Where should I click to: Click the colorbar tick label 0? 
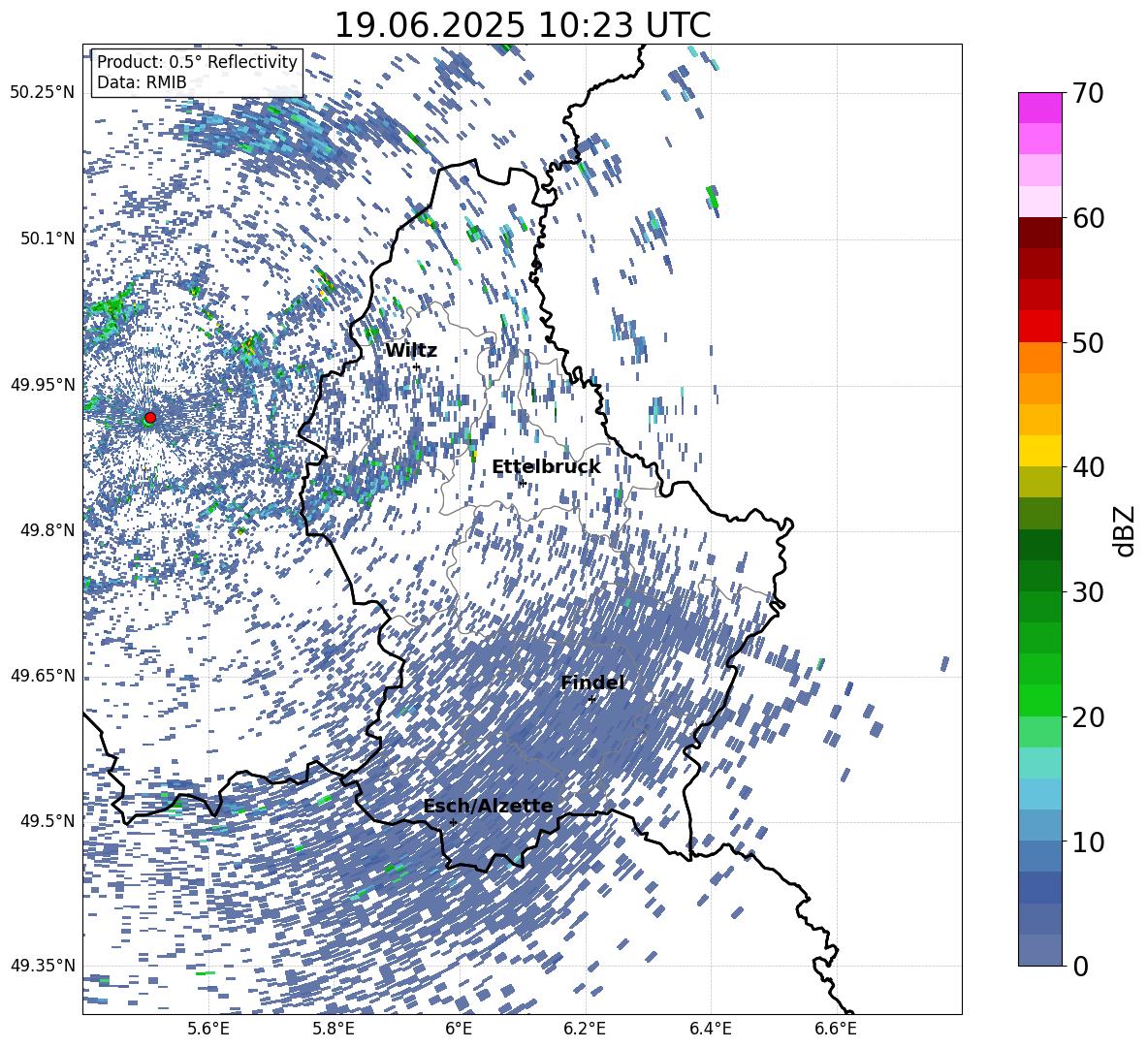[x=1080, y=966]
